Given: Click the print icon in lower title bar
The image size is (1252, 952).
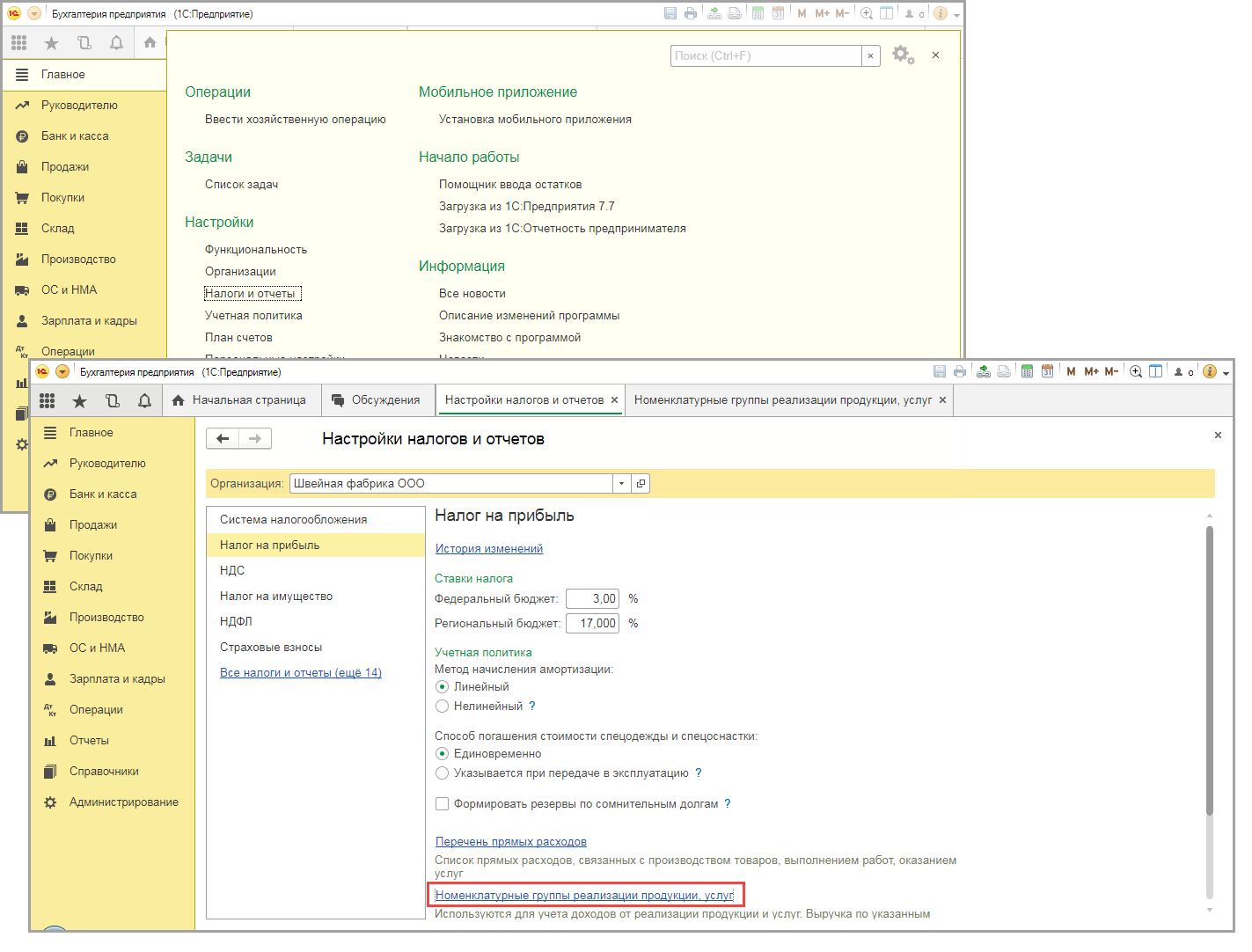Looking at the screenshot, I should pyautogui.click(x=960, y=371).
